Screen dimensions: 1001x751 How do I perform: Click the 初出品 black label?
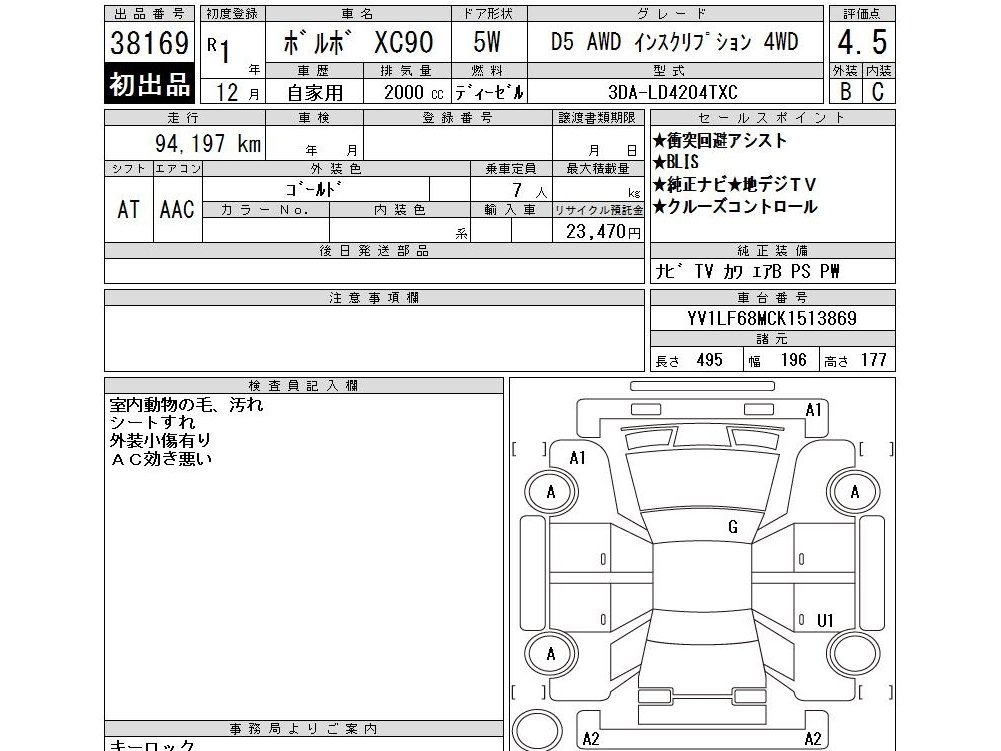point(149,84)
